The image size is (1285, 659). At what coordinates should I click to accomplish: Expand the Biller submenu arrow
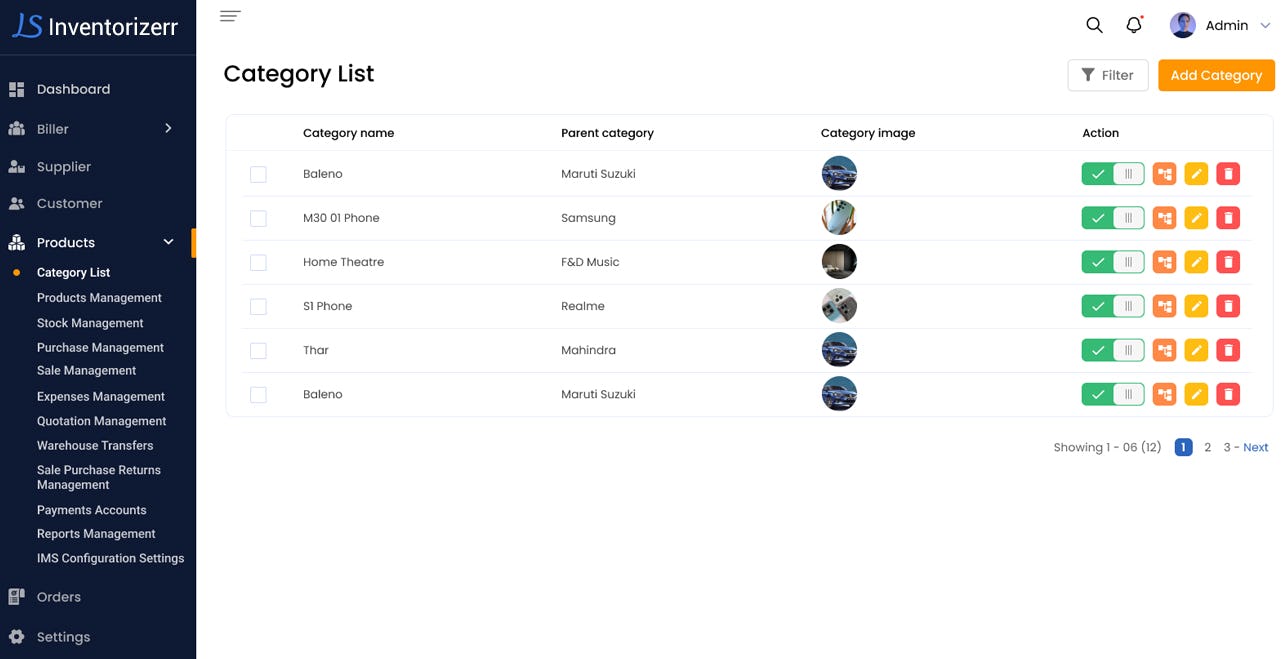[x=168, y=128]
